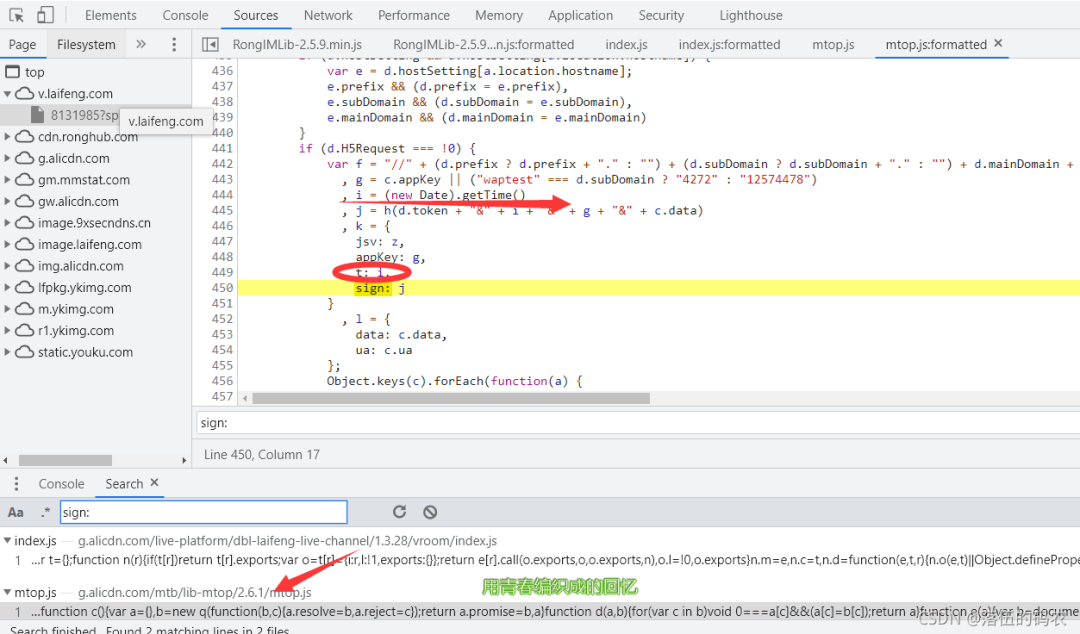The width and height of the screenshot is (1080, 634).
Task: Expand the gm.mmstat.com domain node
Action: point(8,180)
